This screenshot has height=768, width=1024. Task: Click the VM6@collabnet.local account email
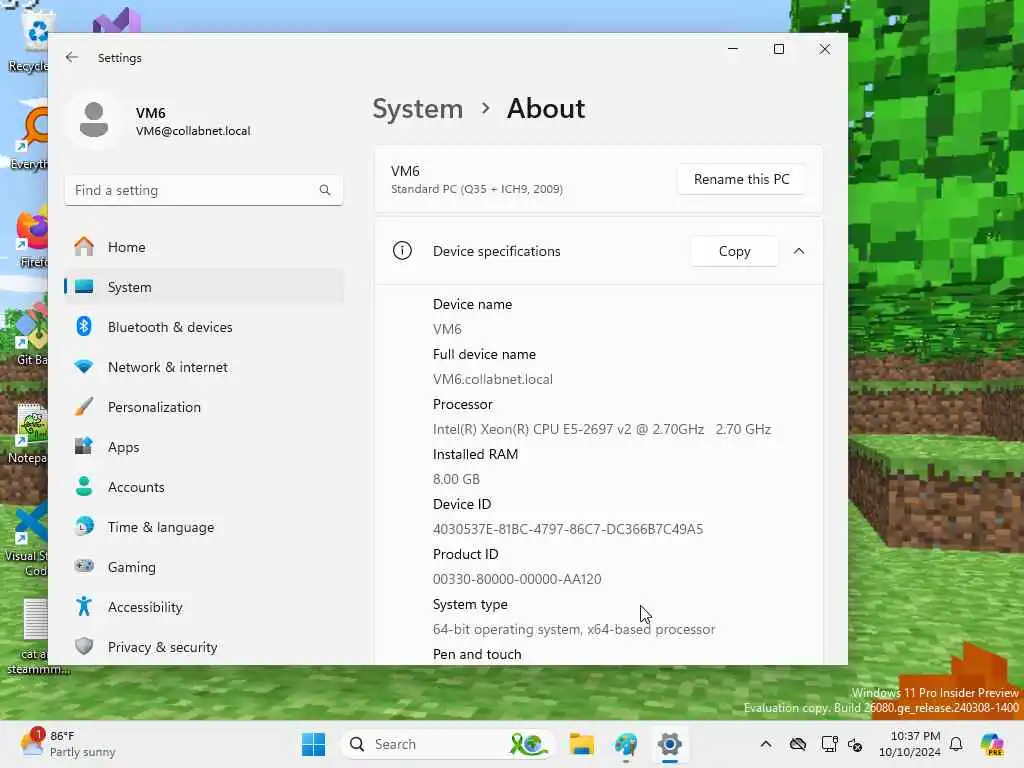[193, 131]
